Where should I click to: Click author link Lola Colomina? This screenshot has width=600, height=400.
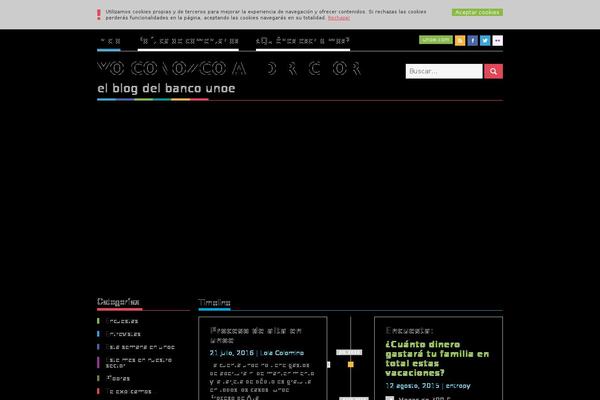282,353
